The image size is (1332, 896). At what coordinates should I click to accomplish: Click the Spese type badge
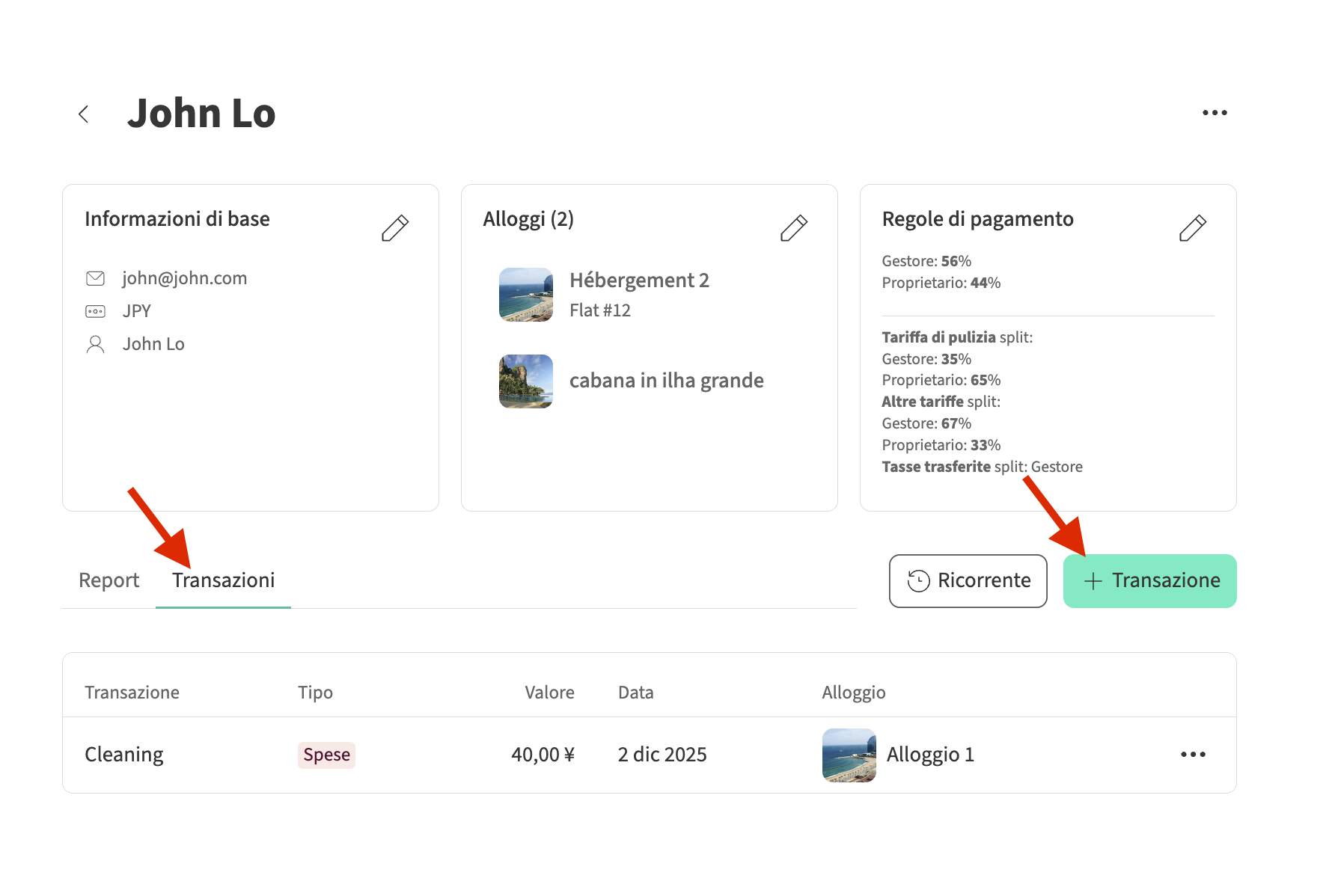[326, 755]
